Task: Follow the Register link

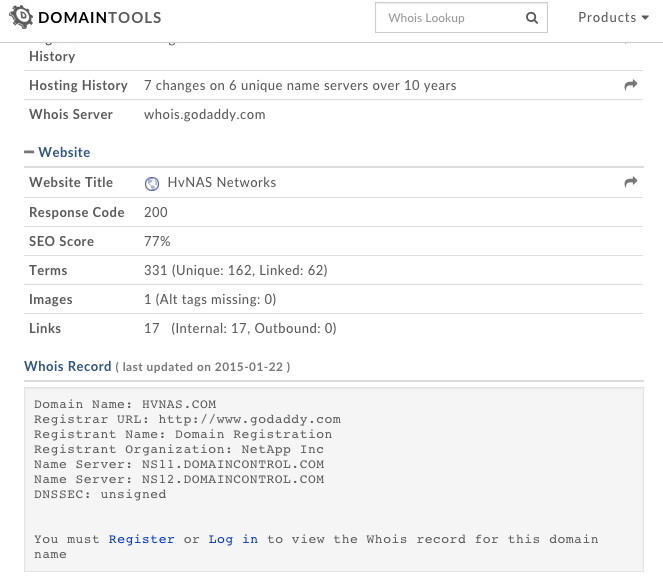Action: pos(142,539)
